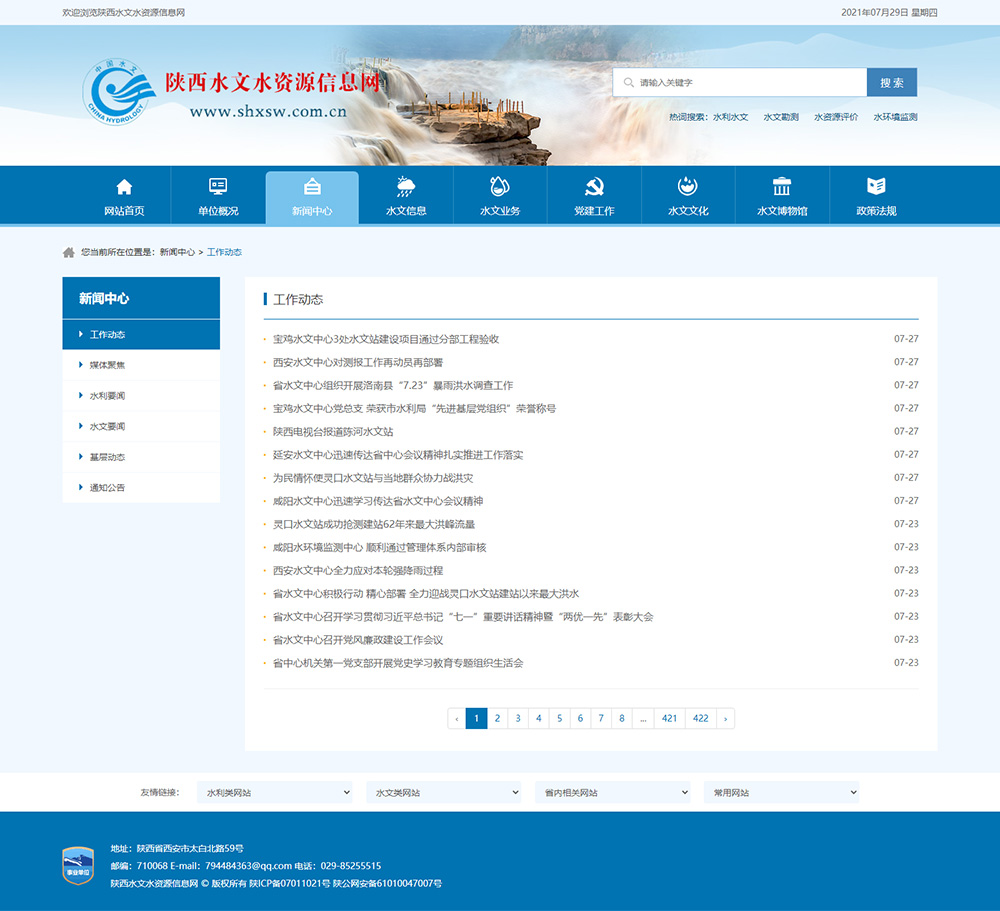Expand the 水利类网站 friendly links dropdown
1000x911 pixels.
(x=275, y=792)
